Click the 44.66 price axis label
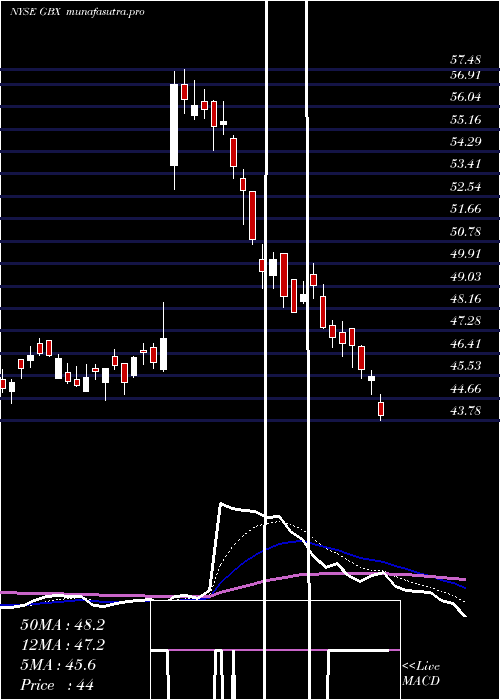The height and width of the screenshot is (700, 500). click(465, 388)
